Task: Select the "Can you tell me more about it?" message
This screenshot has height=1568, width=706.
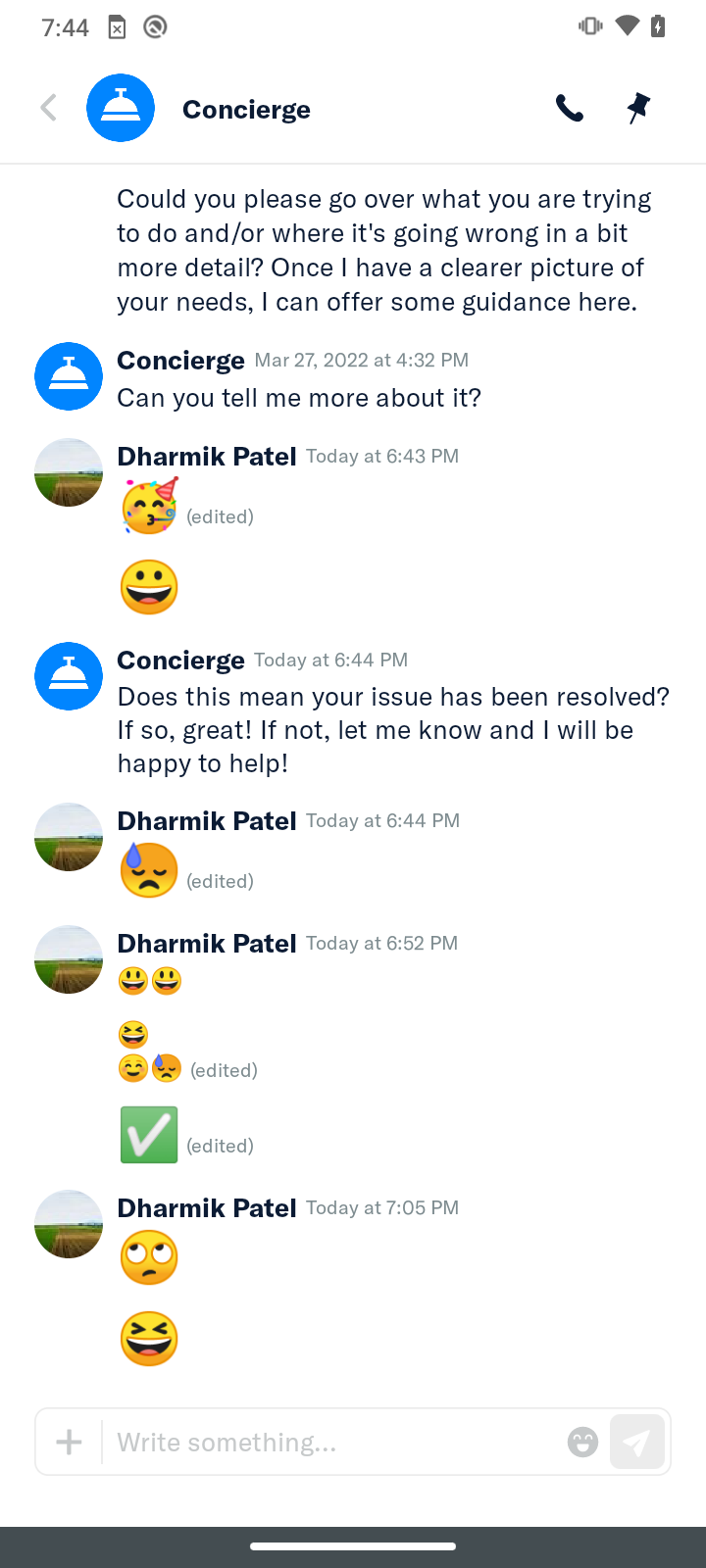Action: (299, 398)
